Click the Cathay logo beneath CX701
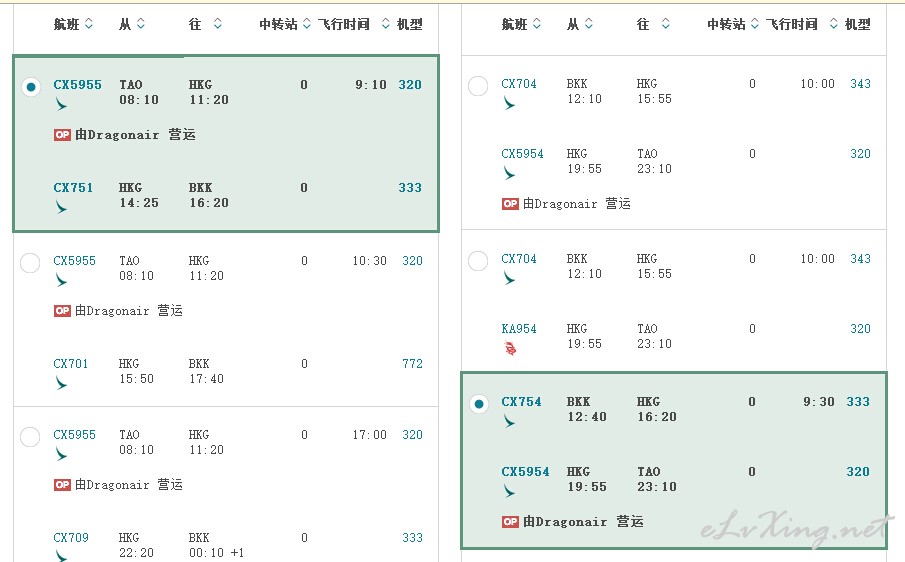The width and height of the screenshot is (905, 562). (61, 383)
